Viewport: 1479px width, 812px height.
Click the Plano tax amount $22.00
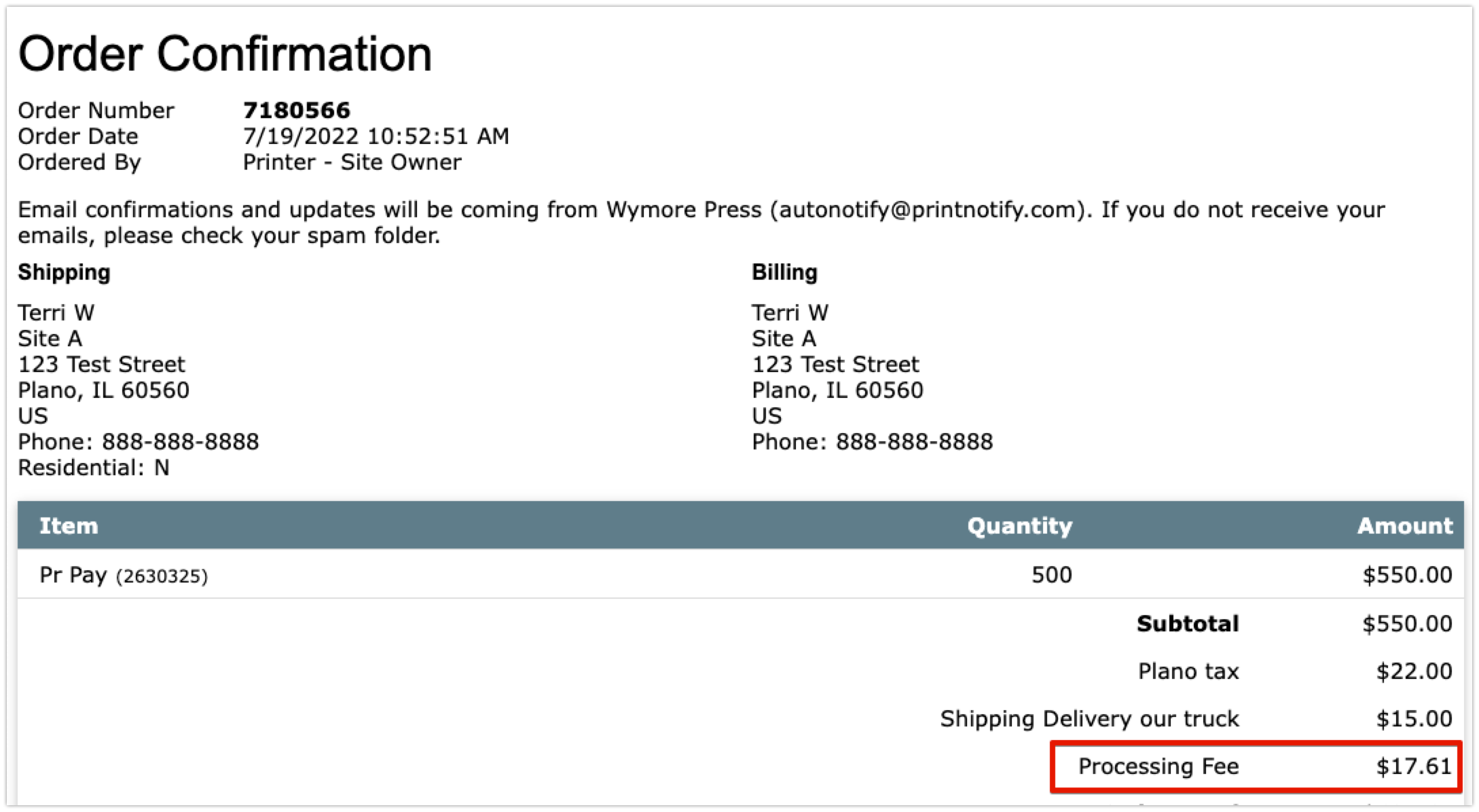tap(1414, 671)
